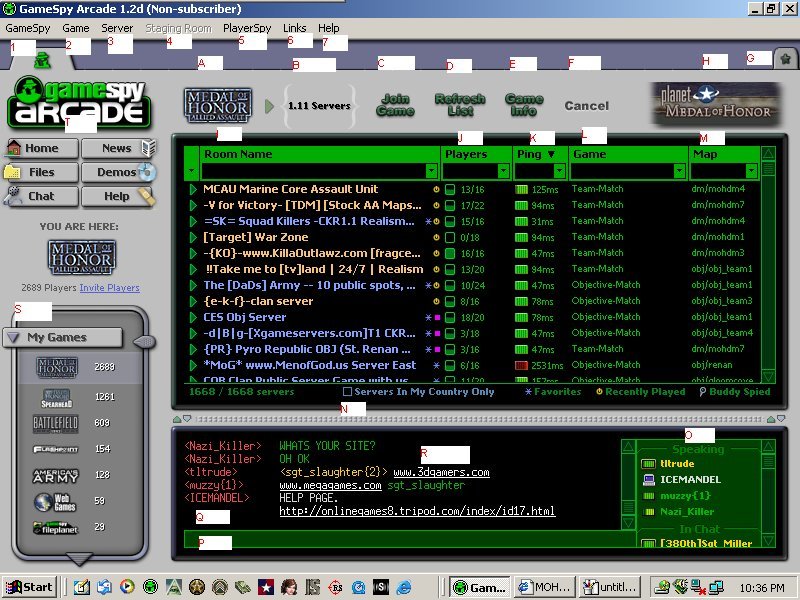Open the Room Name filter dropdown
Screen dimensions: 800x600
[x=431, y=170]
